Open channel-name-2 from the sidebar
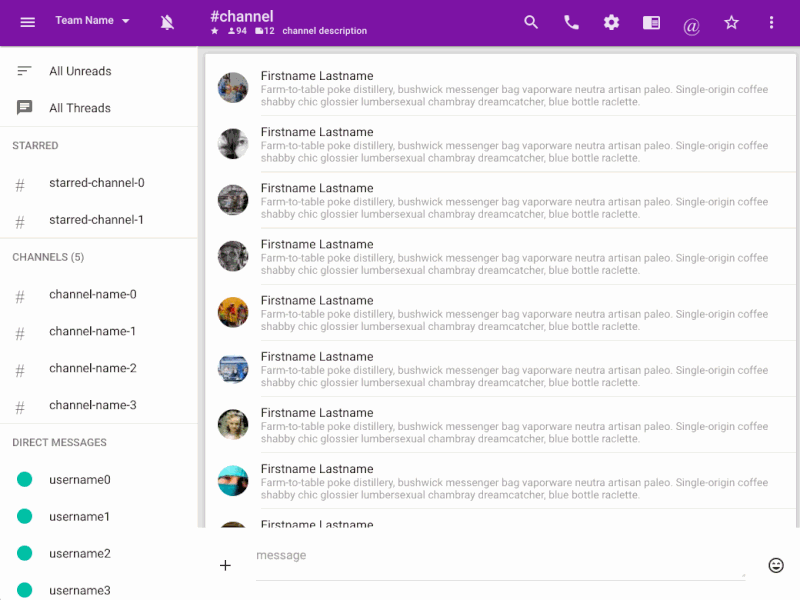Viewport: 800px width, 600px height. [x=92, y=368]
